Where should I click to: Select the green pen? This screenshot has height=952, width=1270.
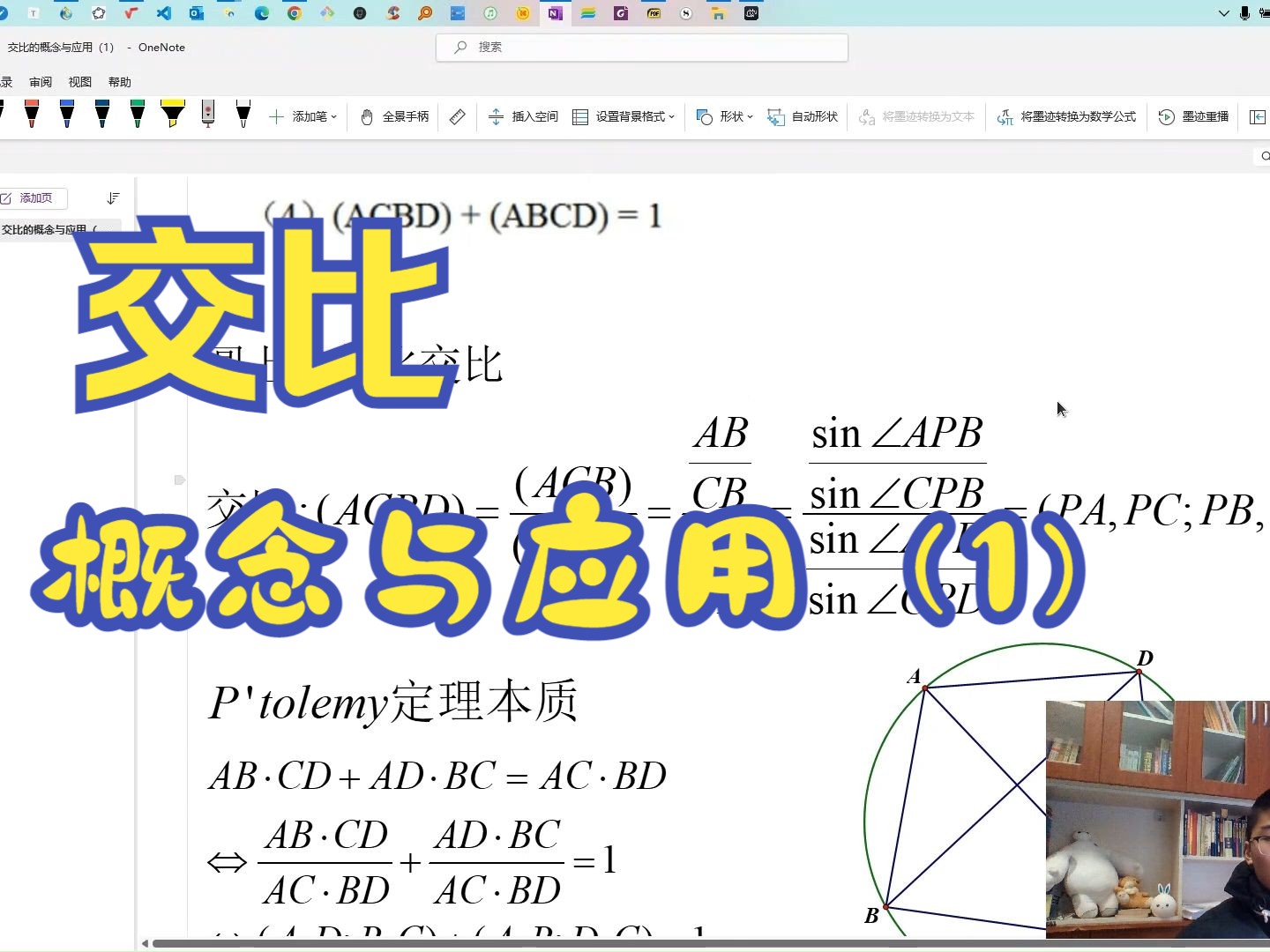coord(138,115)
